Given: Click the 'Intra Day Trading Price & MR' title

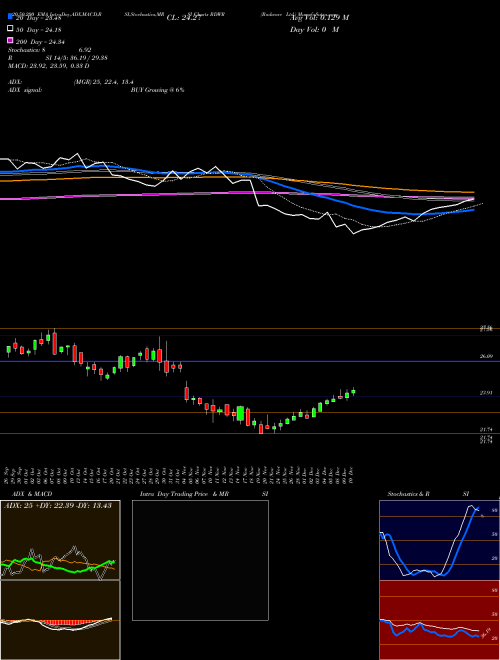Looking at the screenshot, I should (x=184, y=494).
